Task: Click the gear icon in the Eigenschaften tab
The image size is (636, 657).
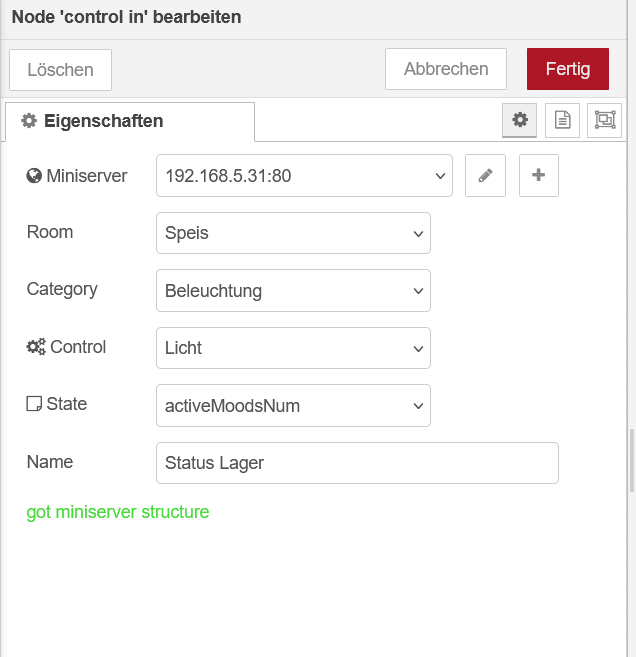Action: pyautogui.click(x=29, y=122)
